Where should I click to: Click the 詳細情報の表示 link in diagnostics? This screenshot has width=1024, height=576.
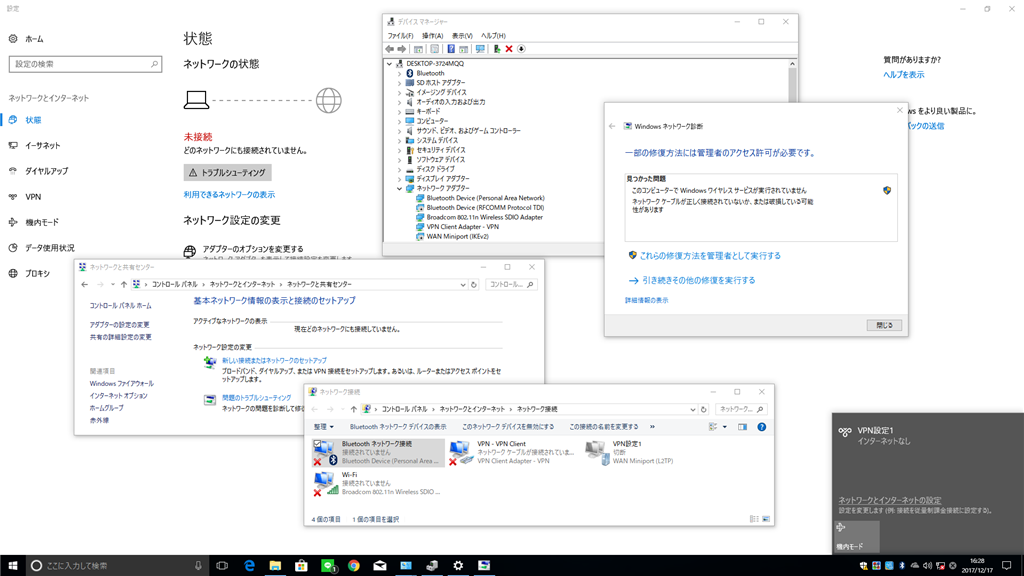pyautogui.click(x=647, y=300)
